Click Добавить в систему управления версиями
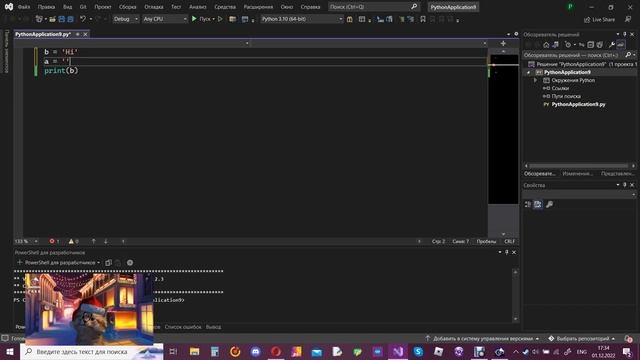 [x=482, y=338]
